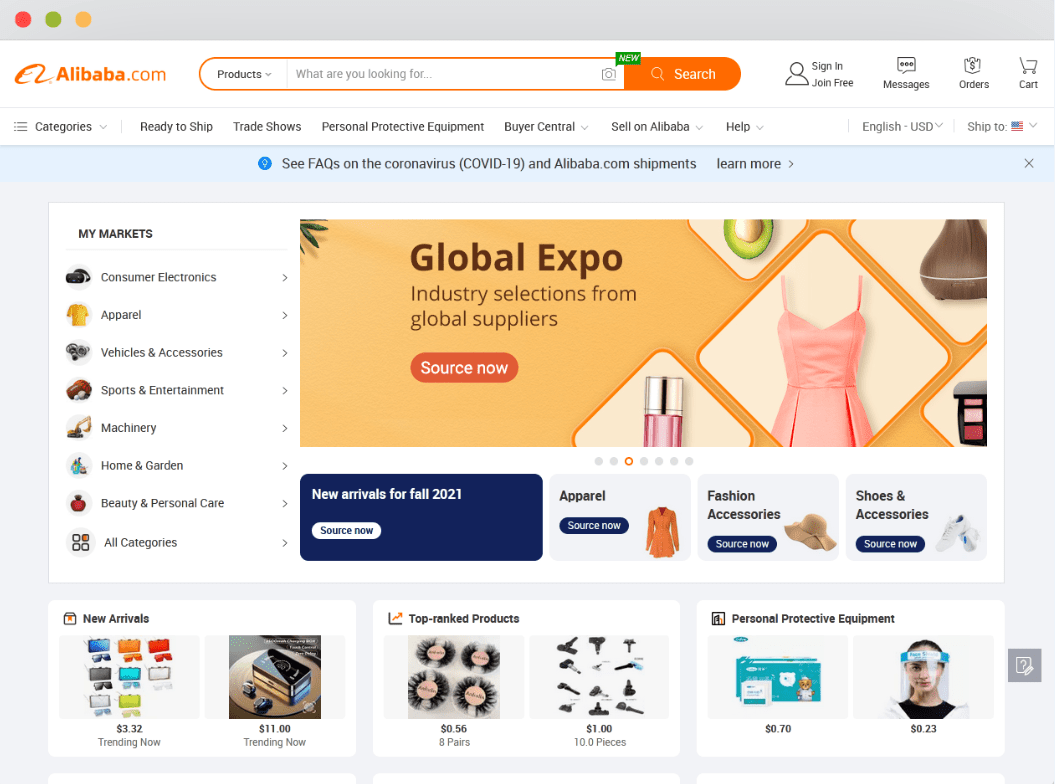
Task: Click the All Categories grid icon
Action: click(81, 542)
